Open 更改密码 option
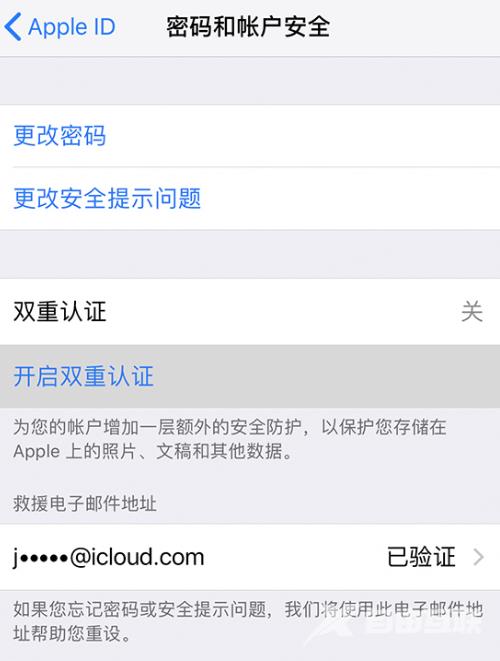This screenshot has width=500, height=661. point(250,136)
